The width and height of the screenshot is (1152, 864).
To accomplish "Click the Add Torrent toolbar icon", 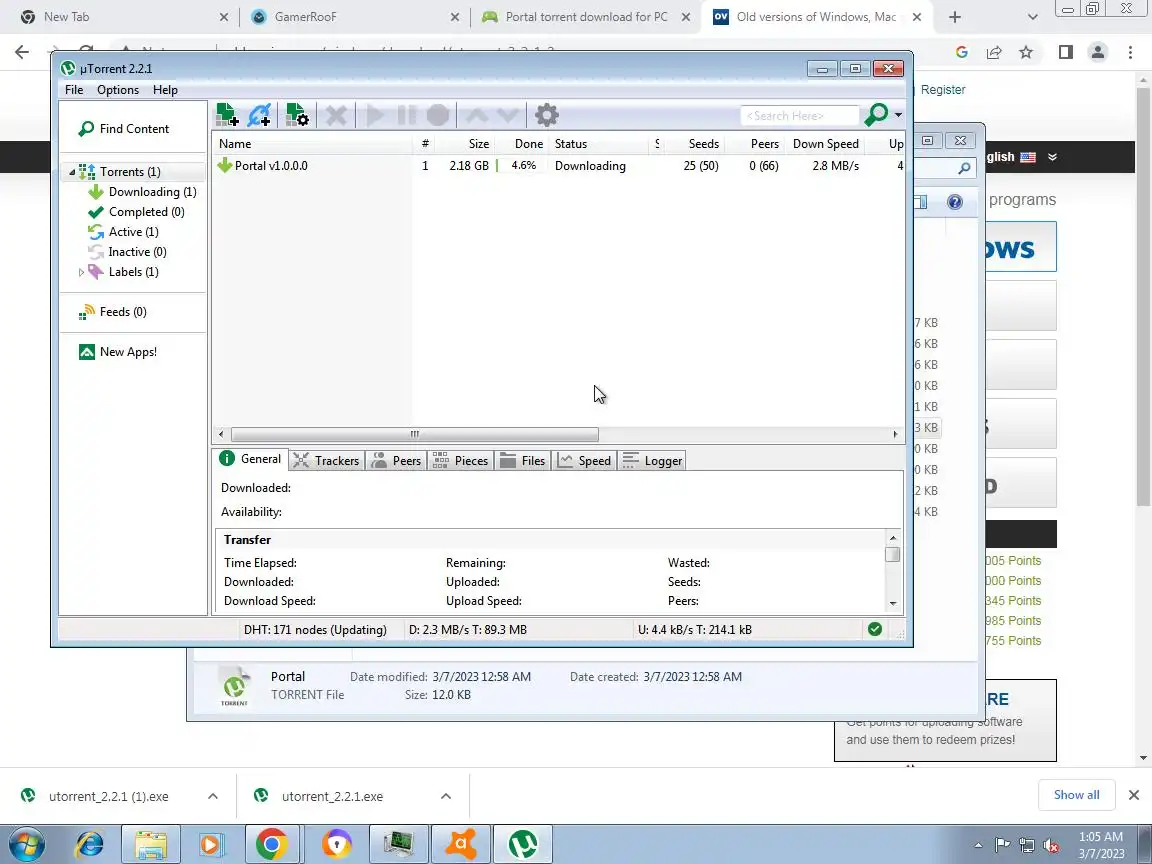I will point(227,115).
